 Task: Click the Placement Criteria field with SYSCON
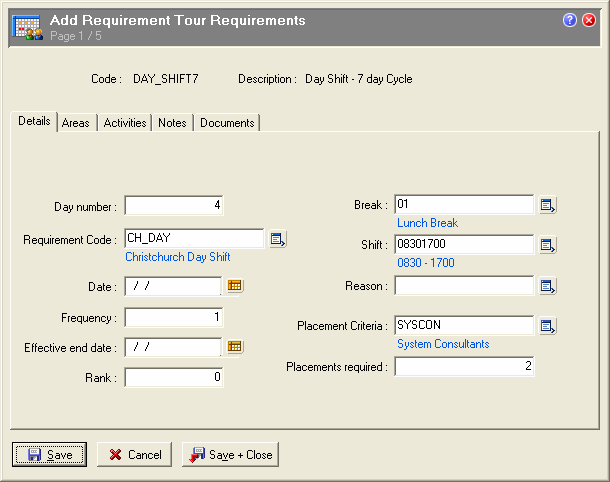464,326
